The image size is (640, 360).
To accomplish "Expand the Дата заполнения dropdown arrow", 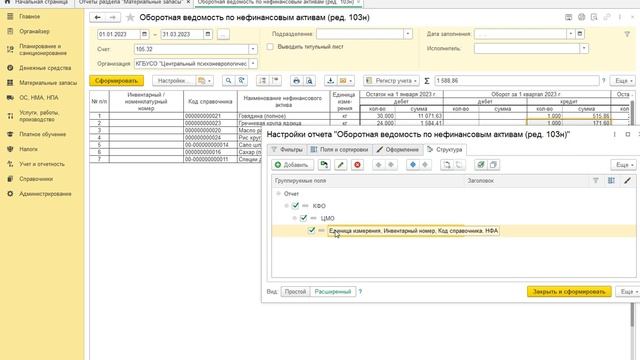I will 571,34.
